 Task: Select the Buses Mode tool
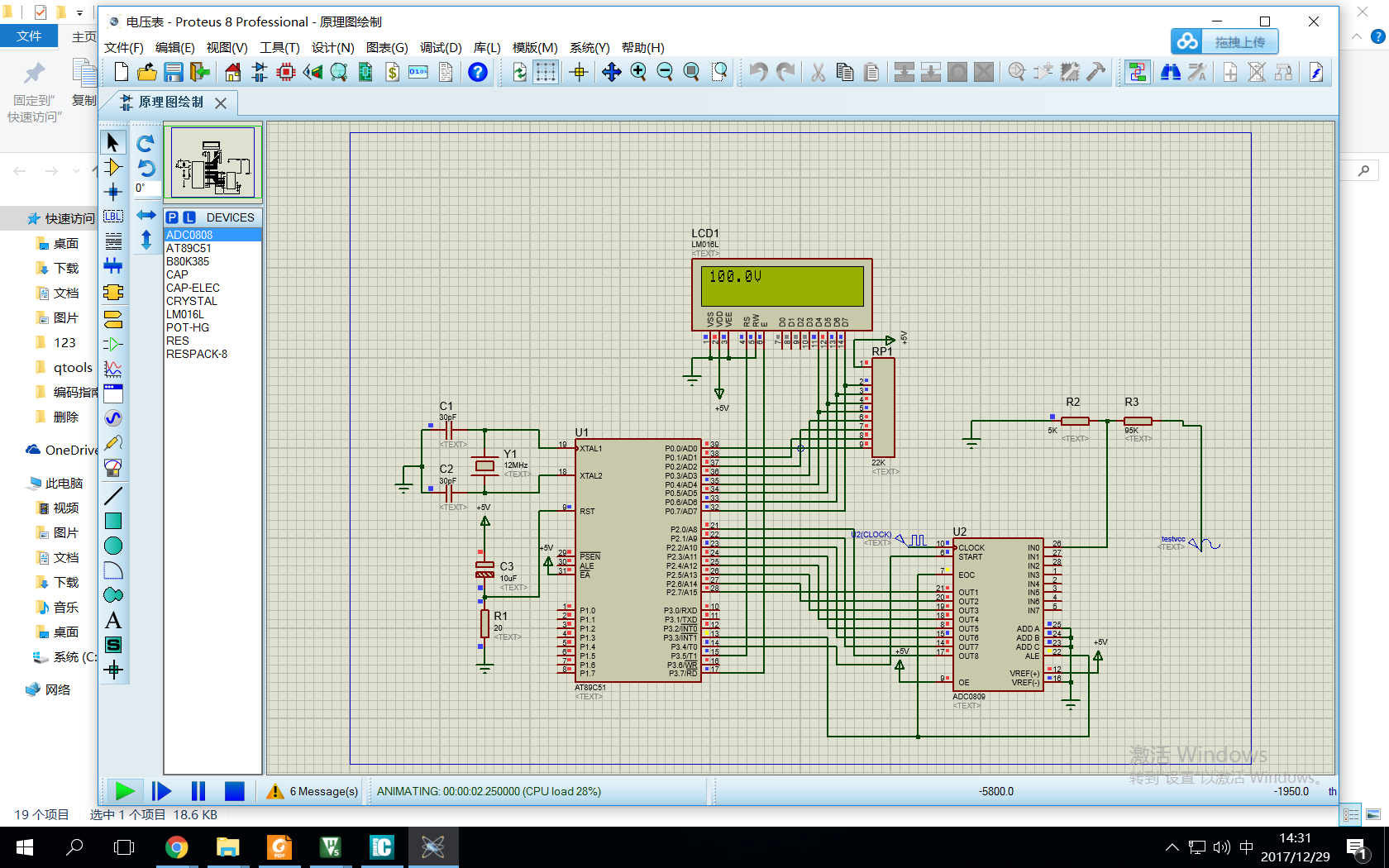[x=113, y=266]
